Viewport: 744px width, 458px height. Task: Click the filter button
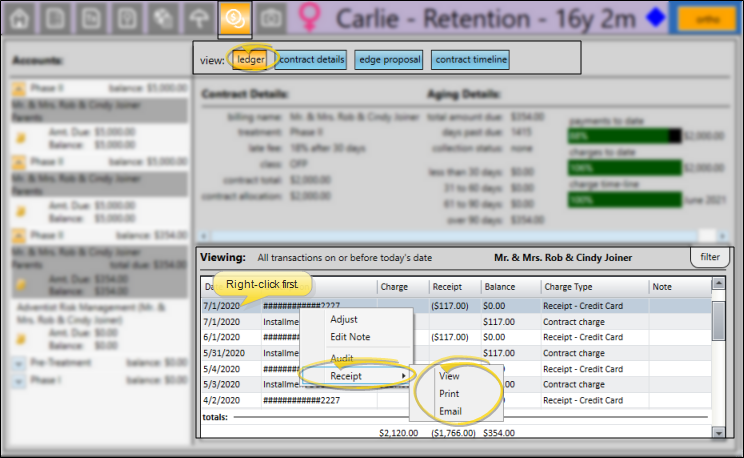point(710,257)
